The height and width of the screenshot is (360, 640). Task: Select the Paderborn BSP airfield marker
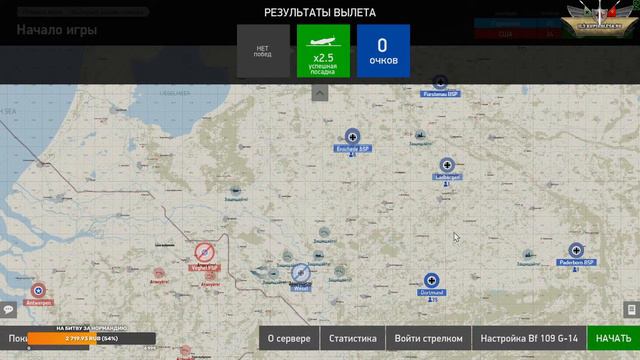[x=576, y=250]
